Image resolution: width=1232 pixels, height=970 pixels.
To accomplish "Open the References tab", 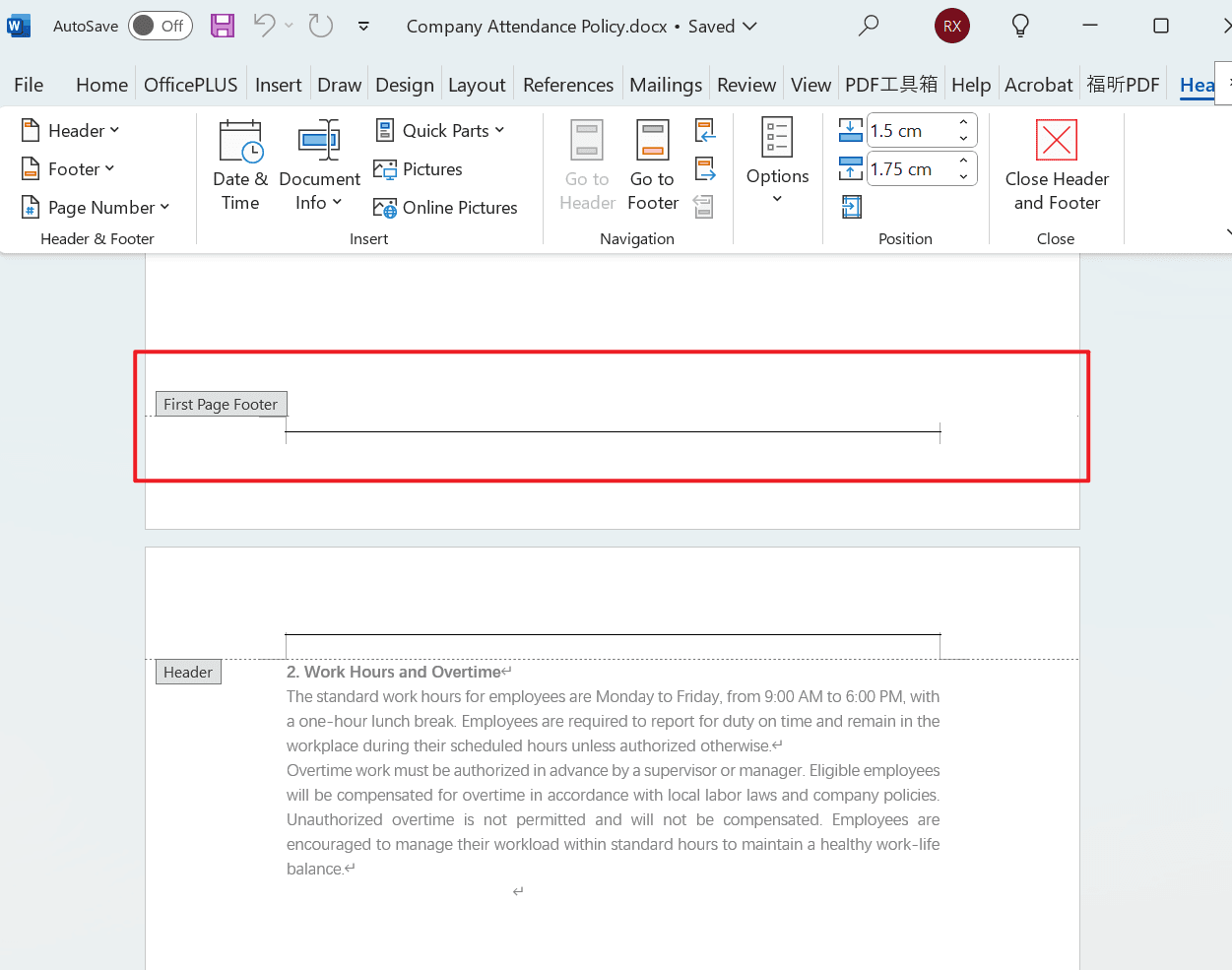I will pos(568,85).
